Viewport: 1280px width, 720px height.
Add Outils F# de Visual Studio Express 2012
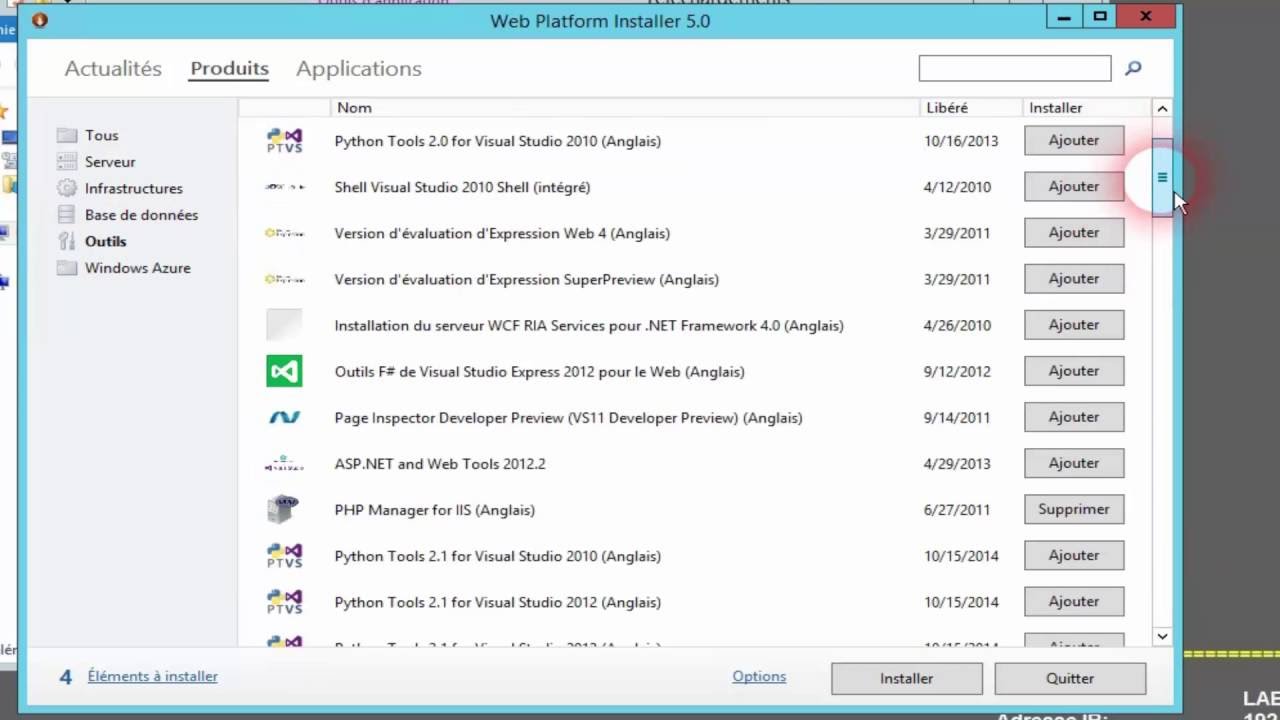point(1074,370)
